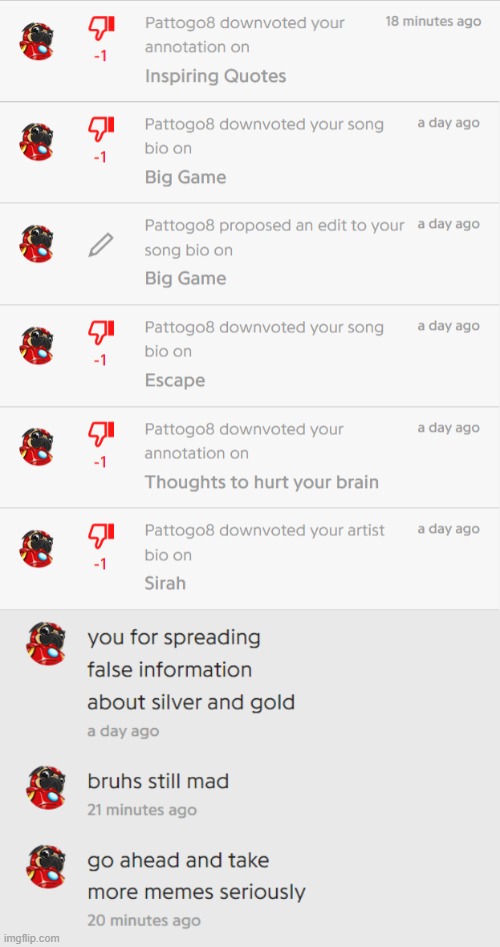Open the Inspiring Quotes link

tap(216, 76)
